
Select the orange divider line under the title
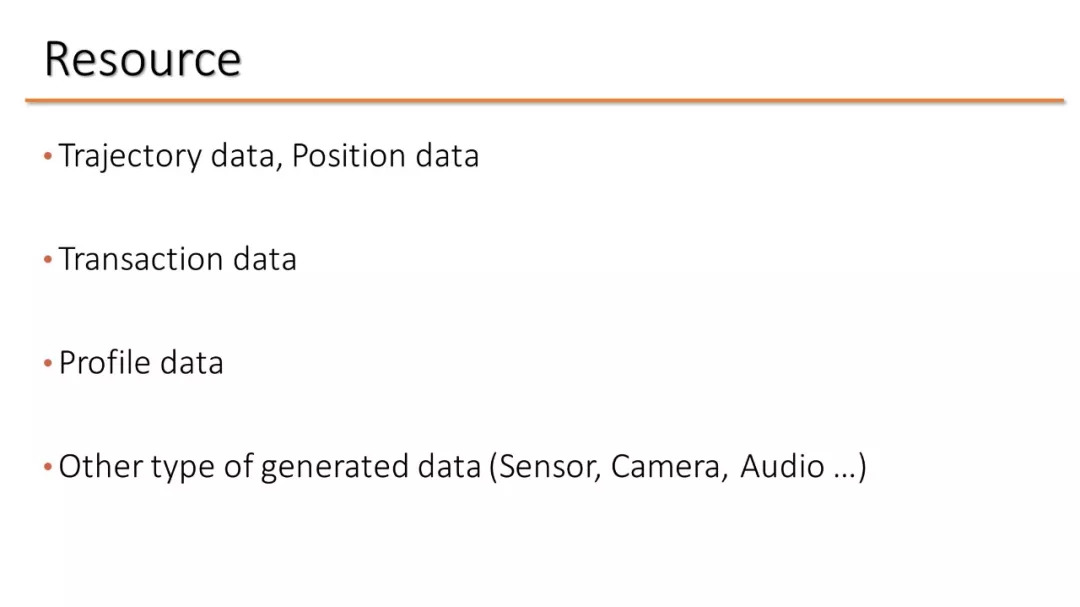[545, 101]
